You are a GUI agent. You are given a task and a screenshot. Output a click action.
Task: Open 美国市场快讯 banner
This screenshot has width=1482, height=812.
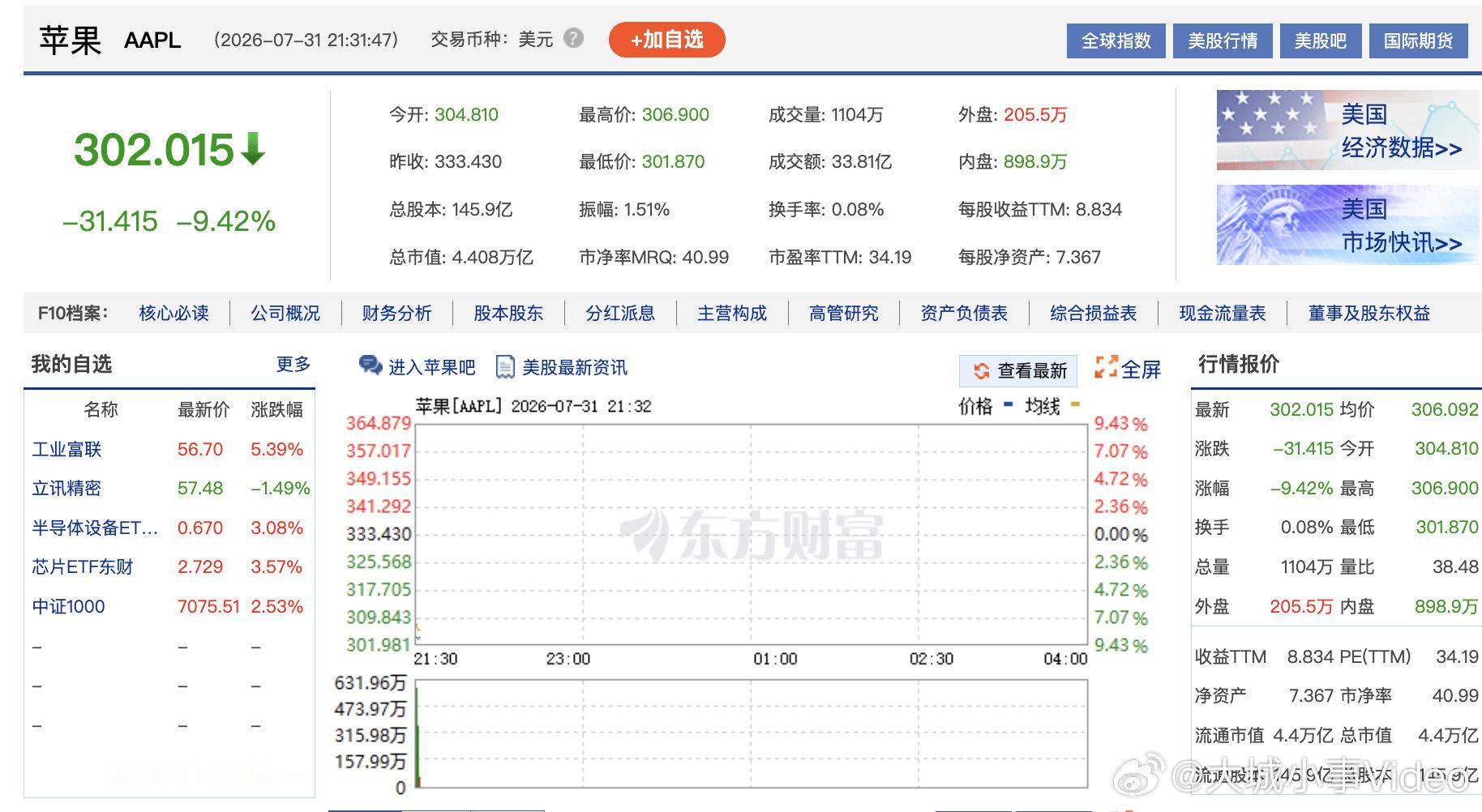tap(1347, 224)
